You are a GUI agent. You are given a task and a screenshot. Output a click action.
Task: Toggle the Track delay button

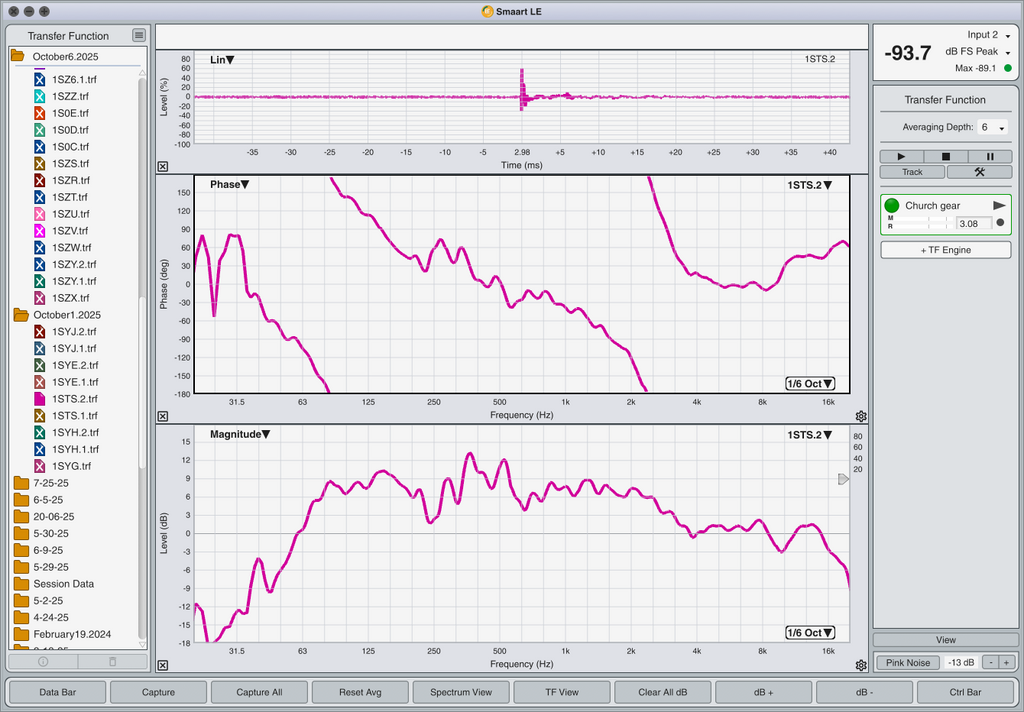point(912,172)
